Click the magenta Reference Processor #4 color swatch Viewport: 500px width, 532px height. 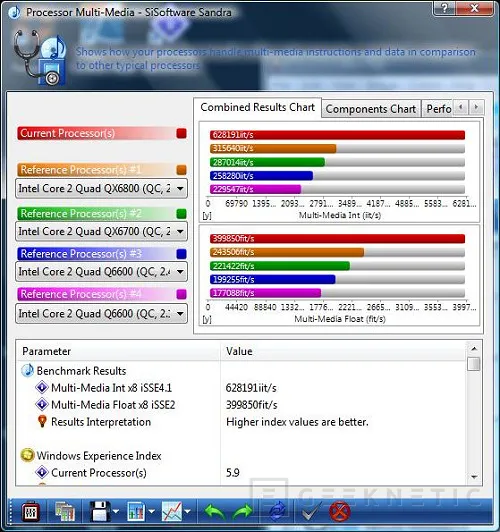pos(181,294)
